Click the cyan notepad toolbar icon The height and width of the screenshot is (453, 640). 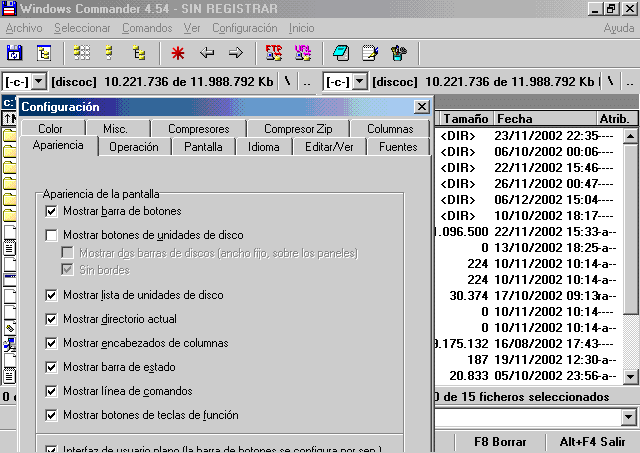pos(341,53)
